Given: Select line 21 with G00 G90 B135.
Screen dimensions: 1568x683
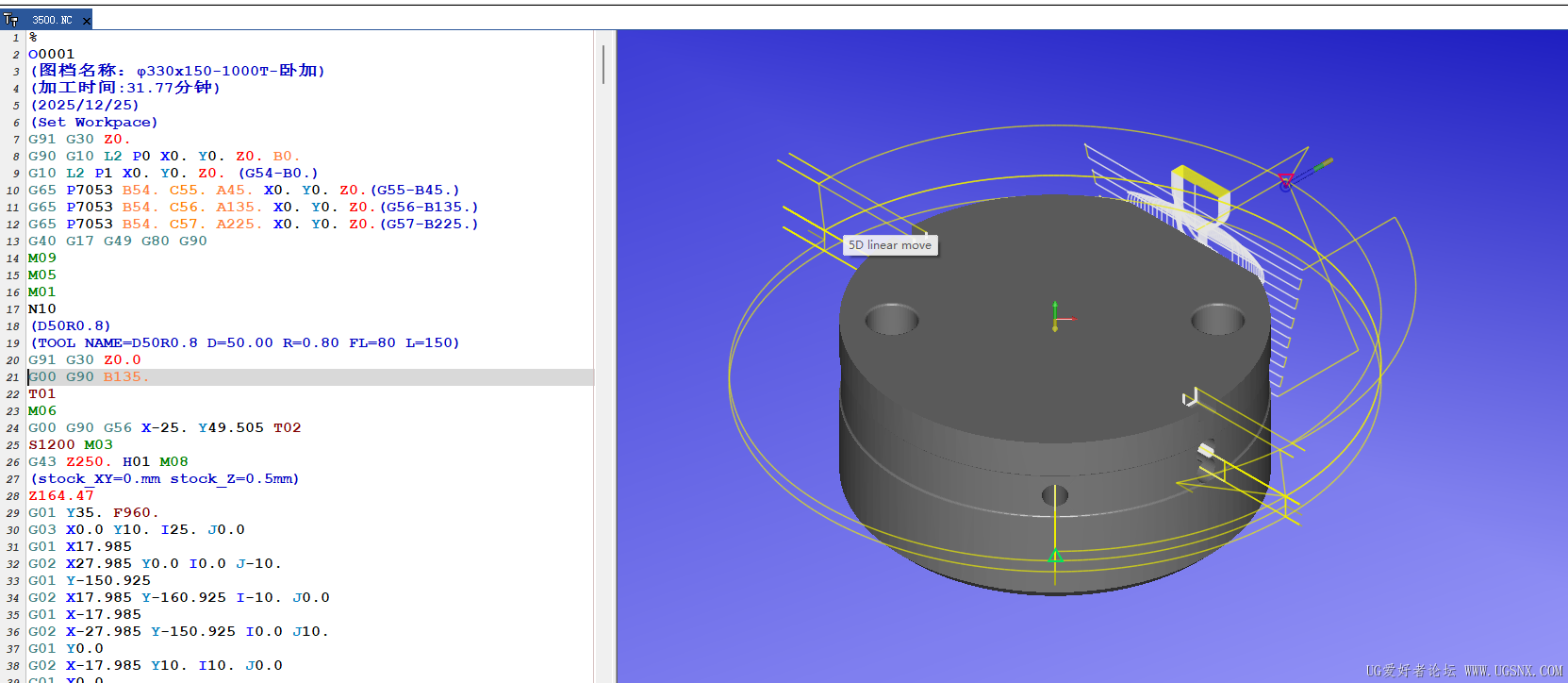Looking at the screenshot, I should (90, 377).
